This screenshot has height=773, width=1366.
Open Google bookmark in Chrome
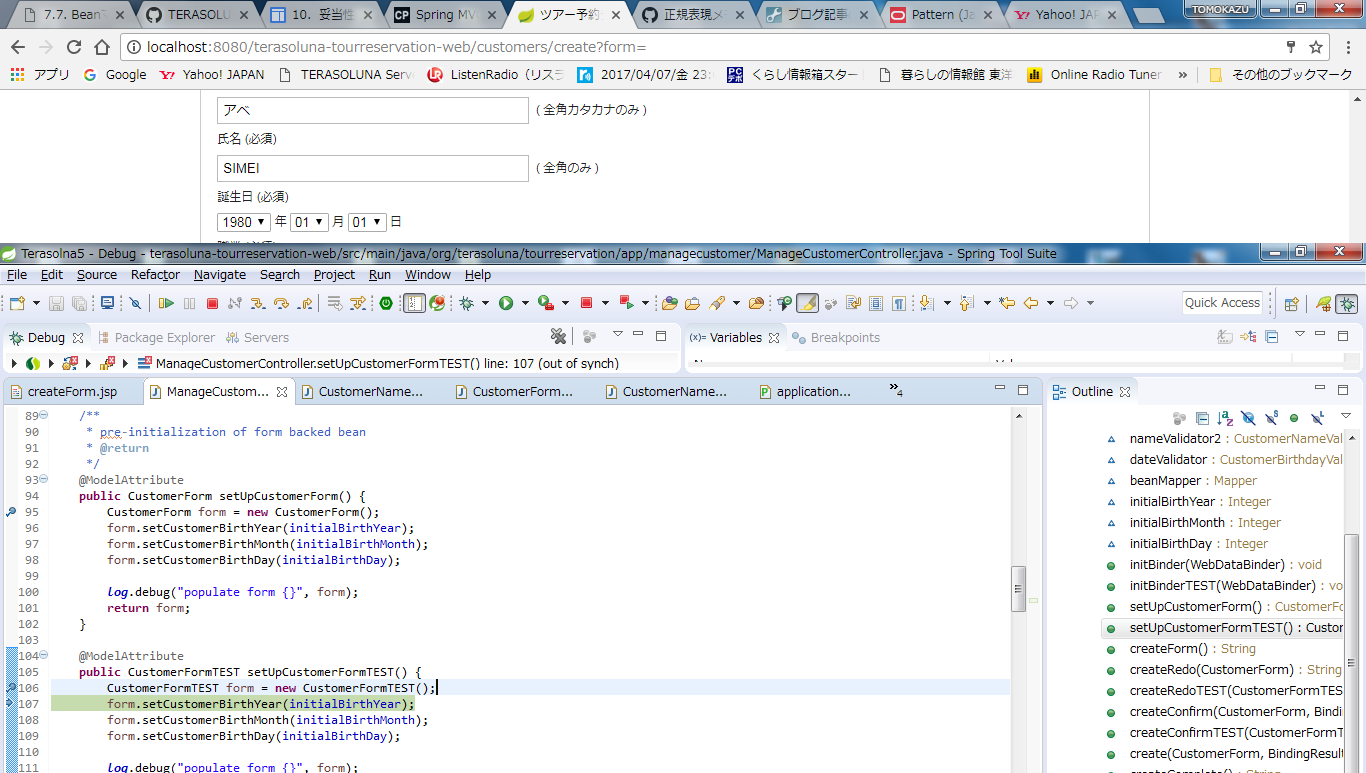click(x=115, y=74)
